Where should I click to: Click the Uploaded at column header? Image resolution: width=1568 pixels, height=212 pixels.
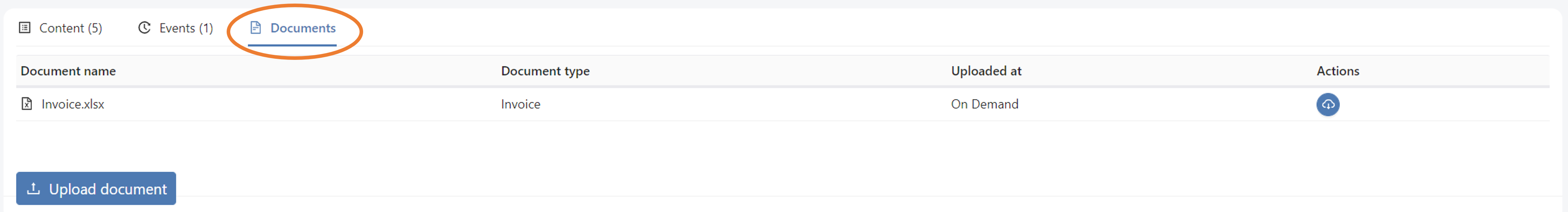(986, 71)
